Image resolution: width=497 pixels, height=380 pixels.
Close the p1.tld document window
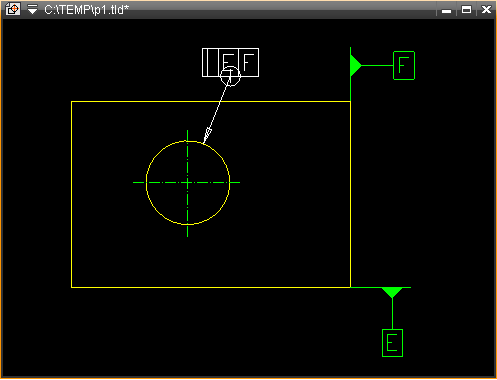[x=486, y=10]
